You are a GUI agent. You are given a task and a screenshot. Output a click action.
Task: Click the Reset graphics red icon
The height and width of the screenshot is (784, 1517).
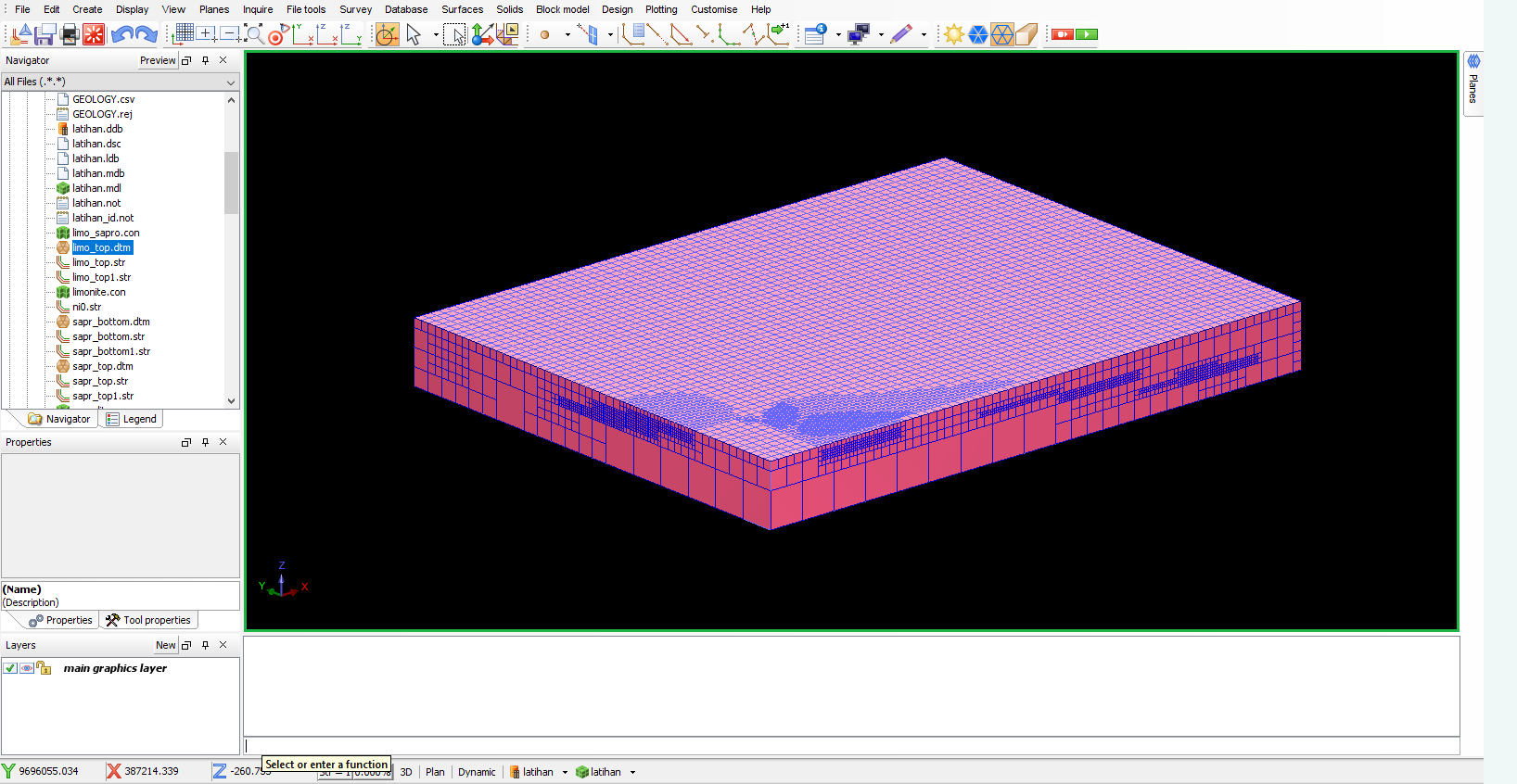click(94, 35)
